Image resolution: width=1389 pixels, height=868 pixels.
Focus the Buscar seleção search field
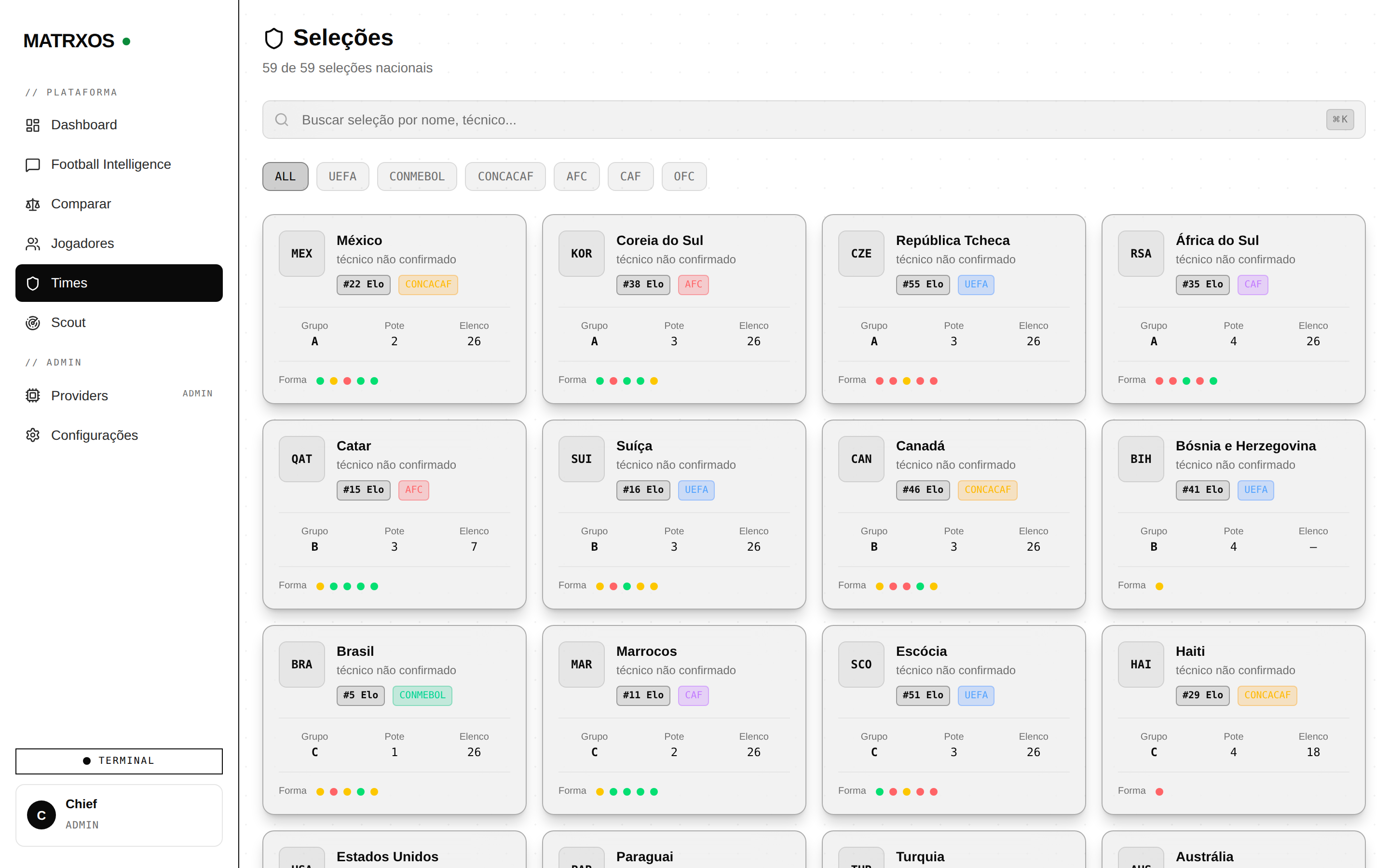(814, 120)
